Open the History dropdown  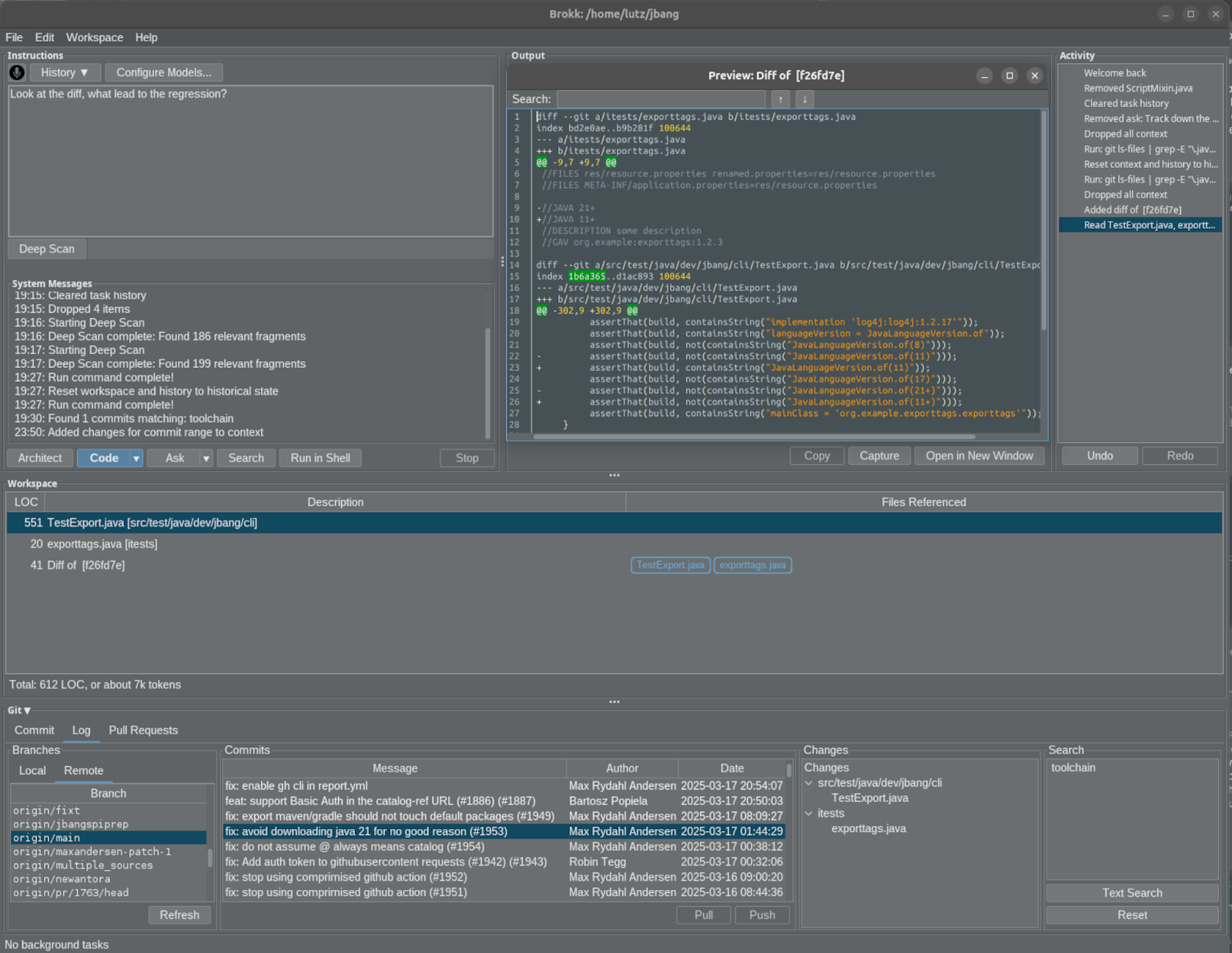pyautogui.click(x=65, y=72)
